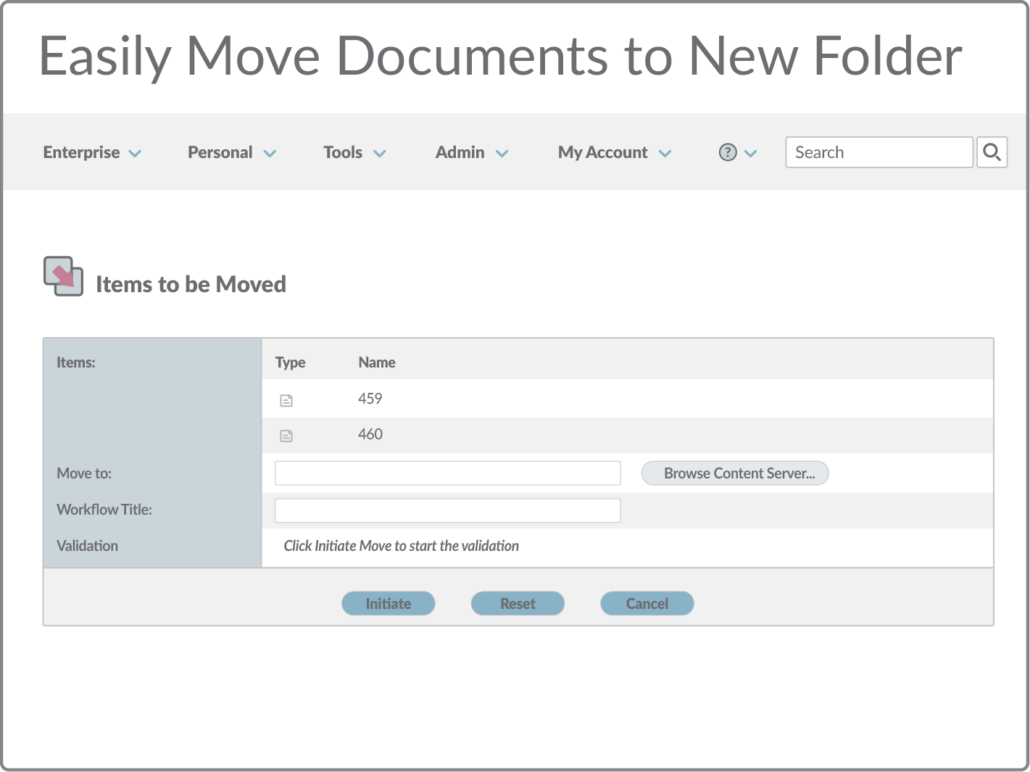Screen dimensions: 1030x772
Task: Open the Tools menu
Action: tap(342, 152)
